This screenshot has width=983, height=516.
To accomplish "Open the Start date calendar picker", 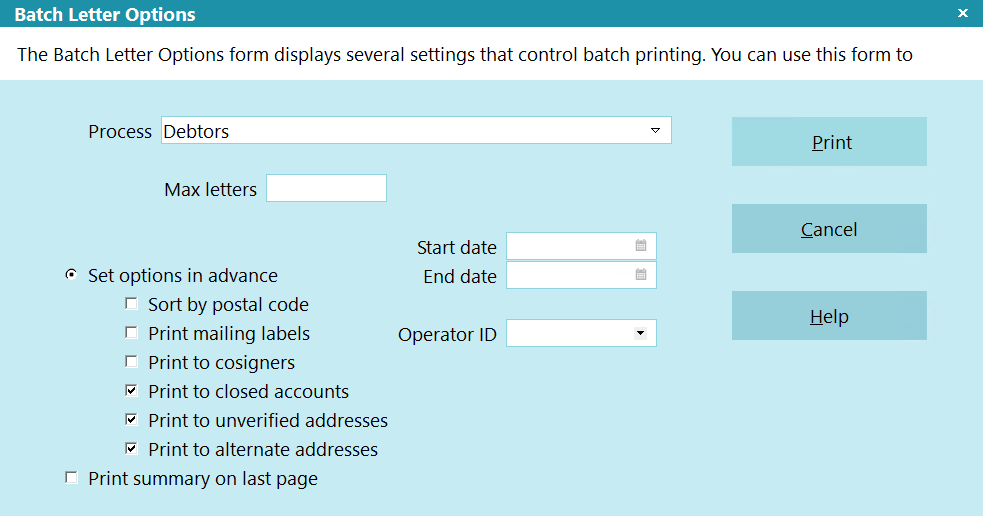I will tap(641, 246).
